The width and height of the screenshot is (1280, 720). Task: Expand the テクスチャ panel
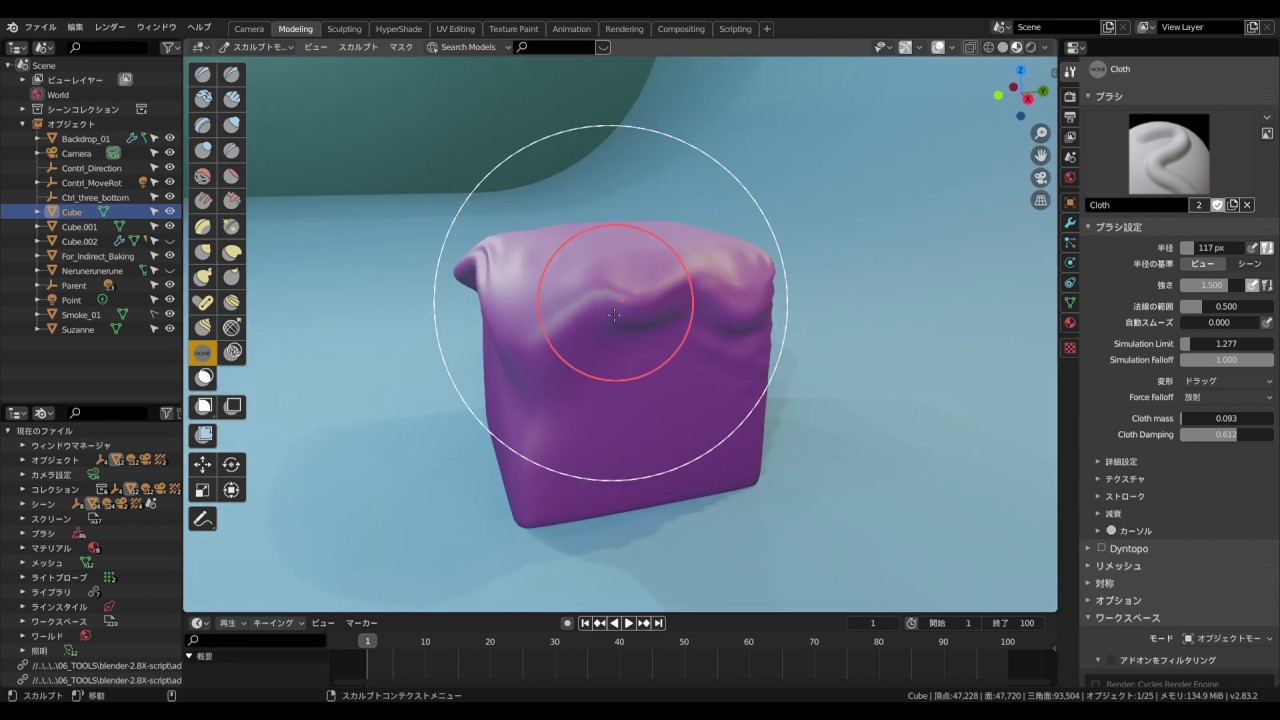pyautogui.click(x=1124, y=479)
